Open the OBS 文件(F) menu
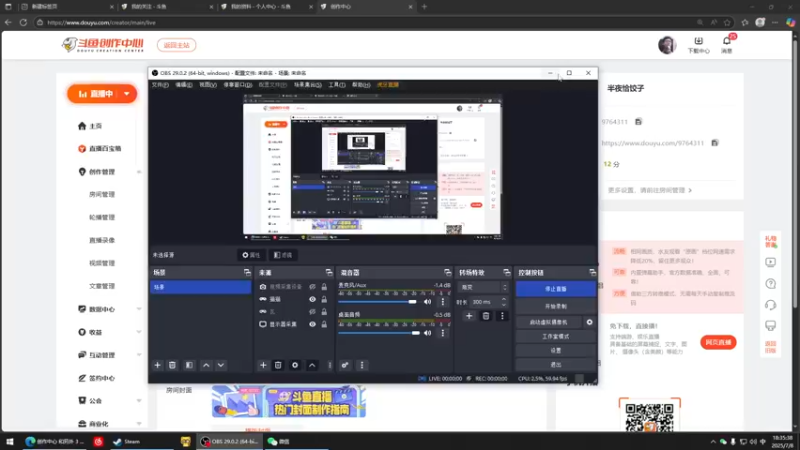This screenshot has width=800, height=450. click(160, 85)
